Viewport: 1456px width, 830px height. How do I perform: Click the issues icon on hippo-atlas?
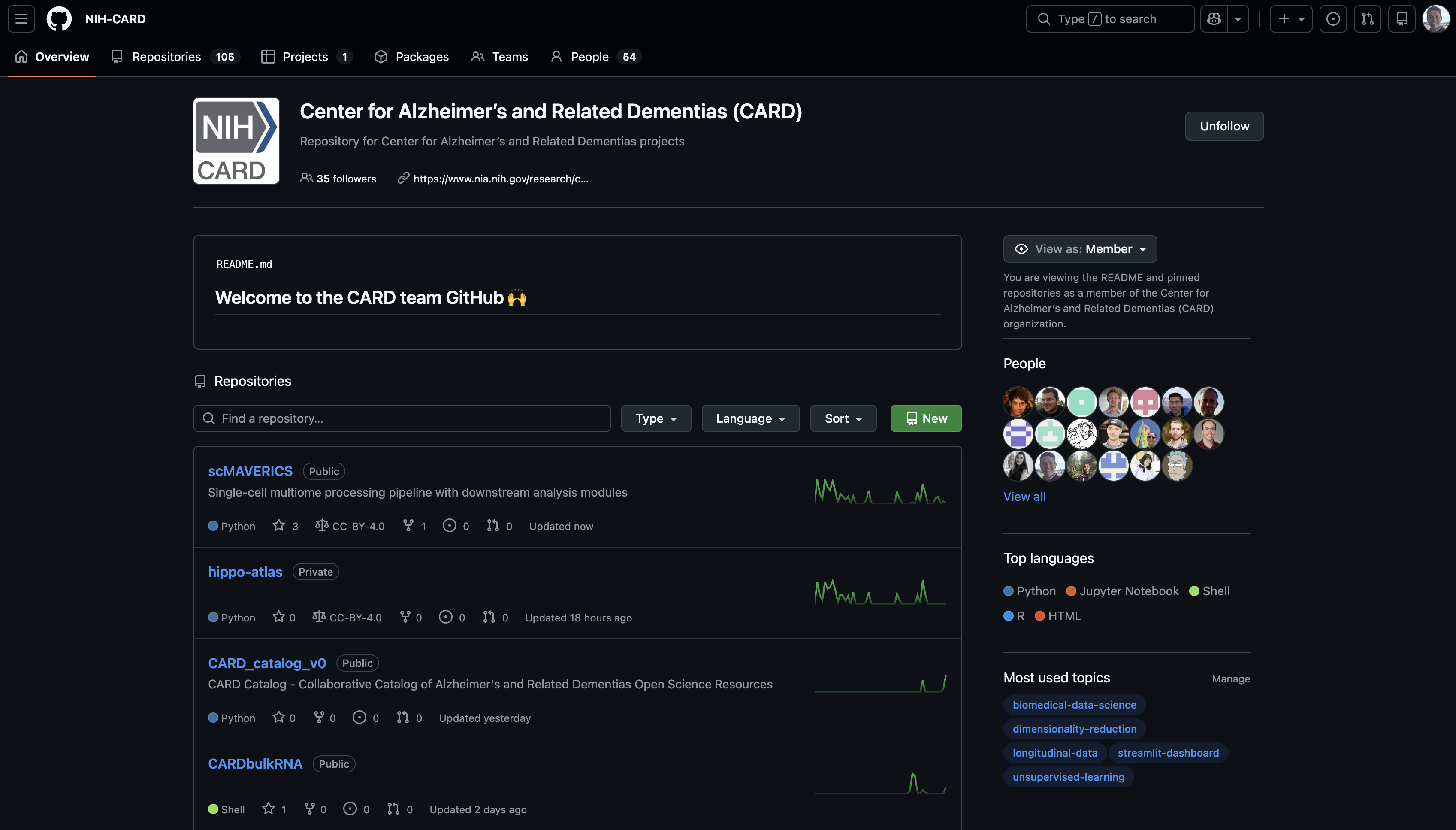pyautogui.click(x=445, y=617)
